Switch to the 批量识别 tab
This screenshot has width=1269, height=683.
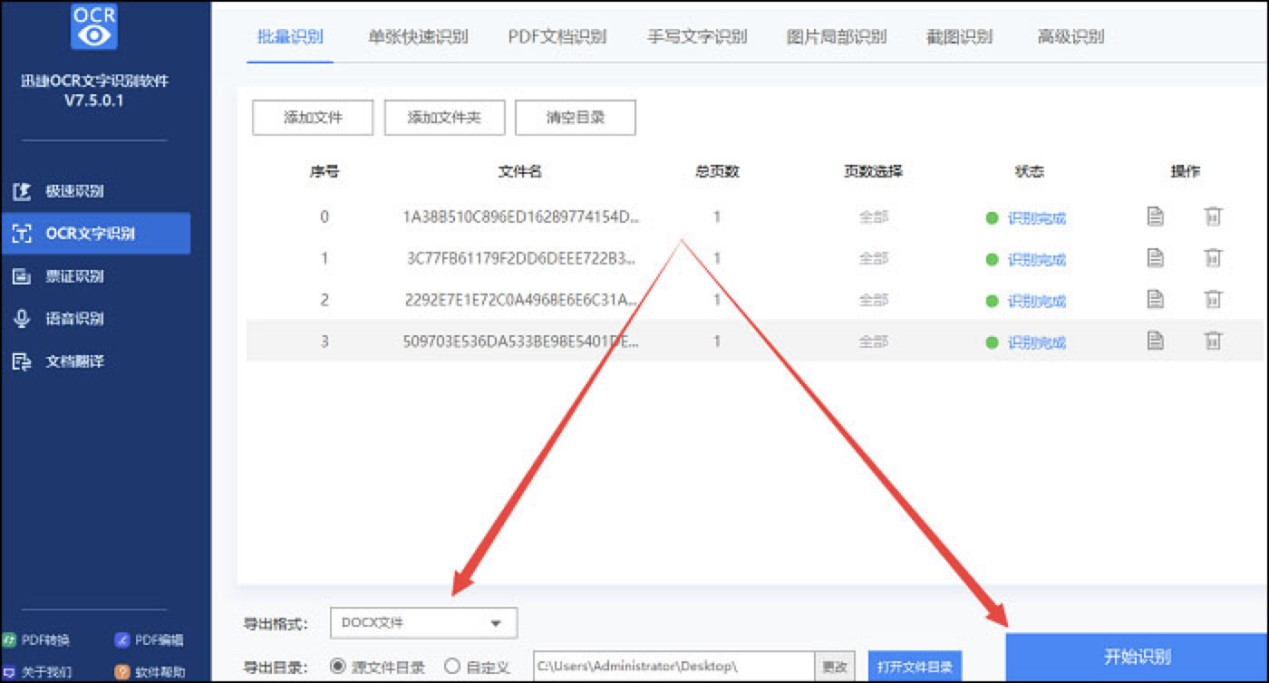click(x=290, y=37)
